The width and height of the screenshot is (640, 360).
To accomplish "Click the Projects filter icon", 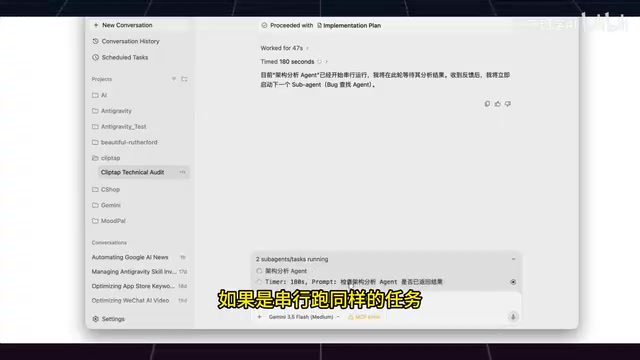I will coord(174,79).
